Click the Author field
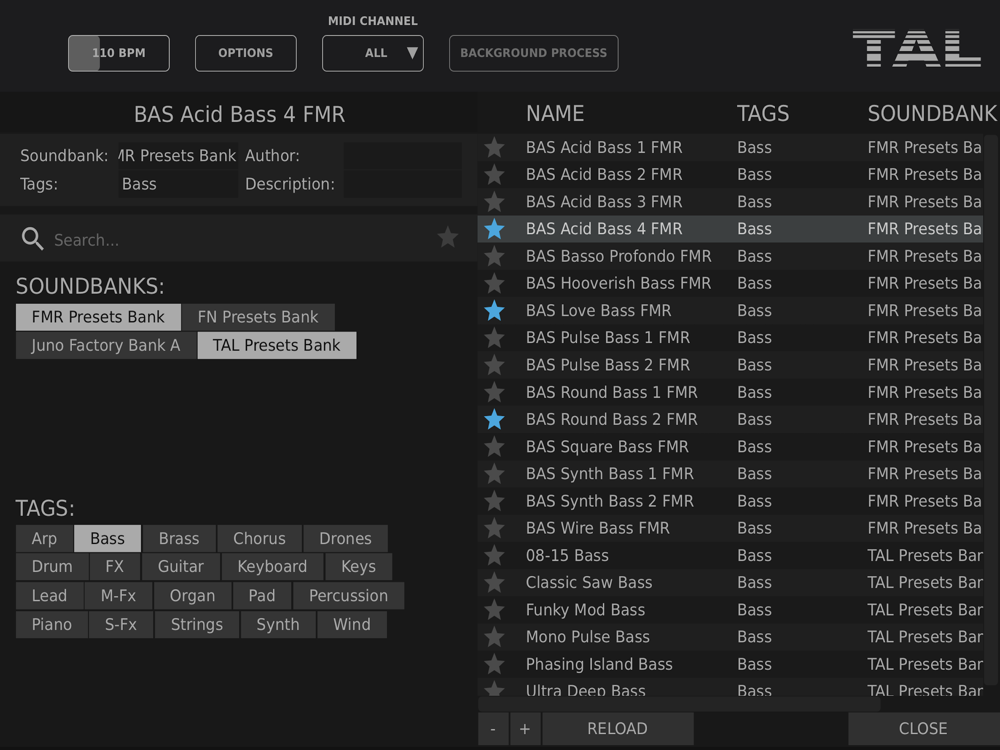The height and width of the screenshot is (750, 1000). tap(402, 156)
